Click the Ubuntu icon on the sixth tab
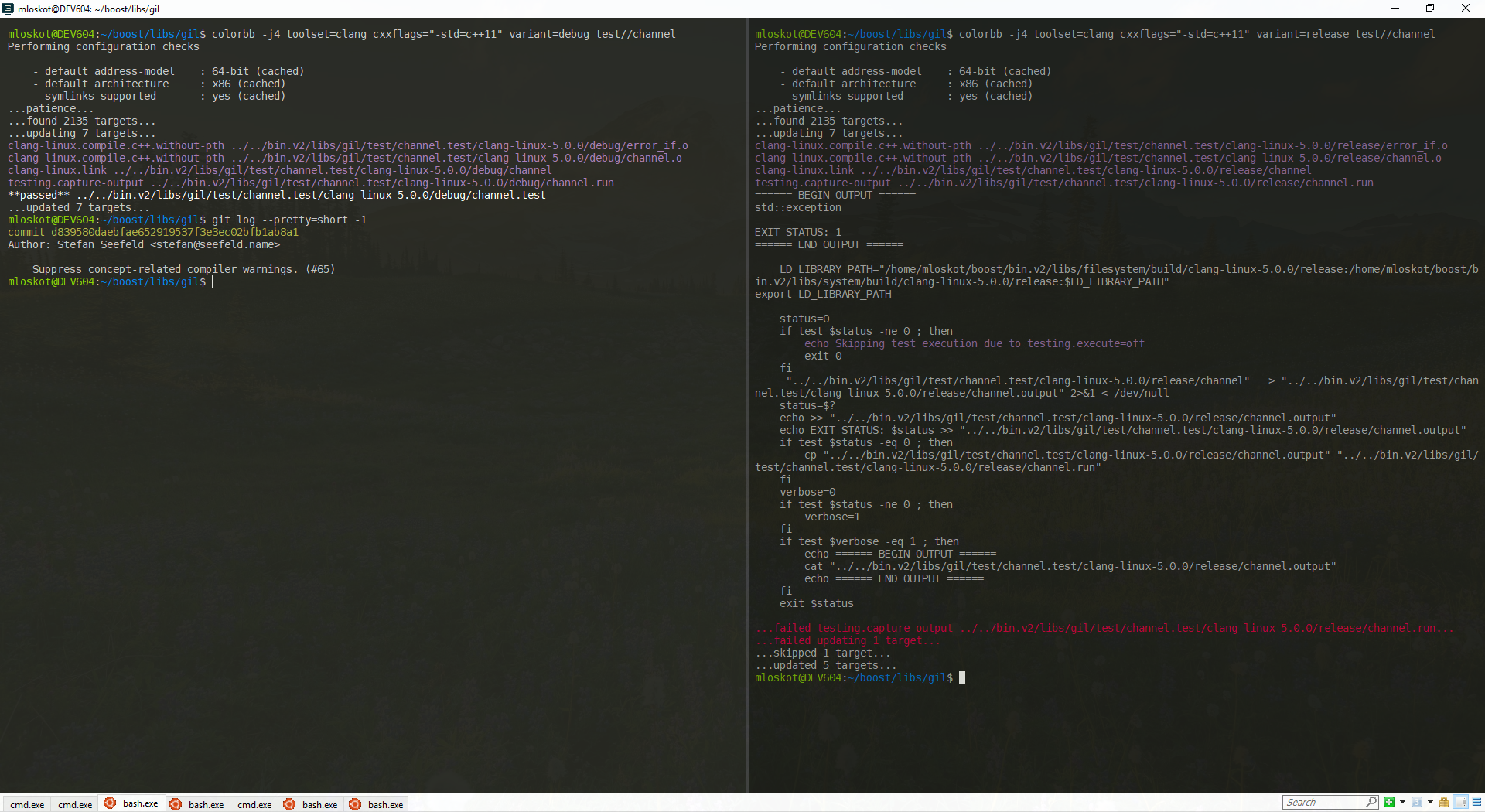Screen dimensions: 1485x812 coord(288,804)
